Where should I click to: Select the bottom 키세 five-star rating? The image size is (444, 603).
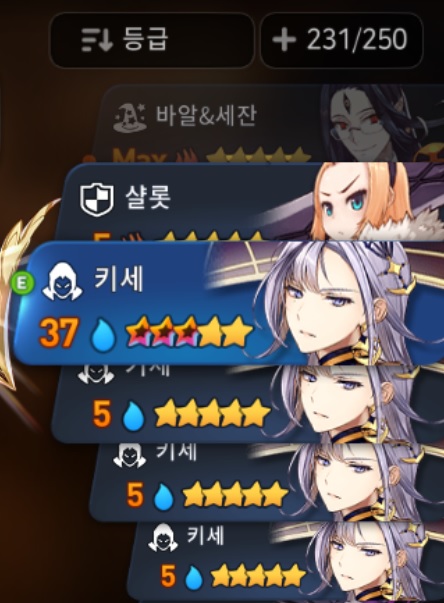coord(258,577)
